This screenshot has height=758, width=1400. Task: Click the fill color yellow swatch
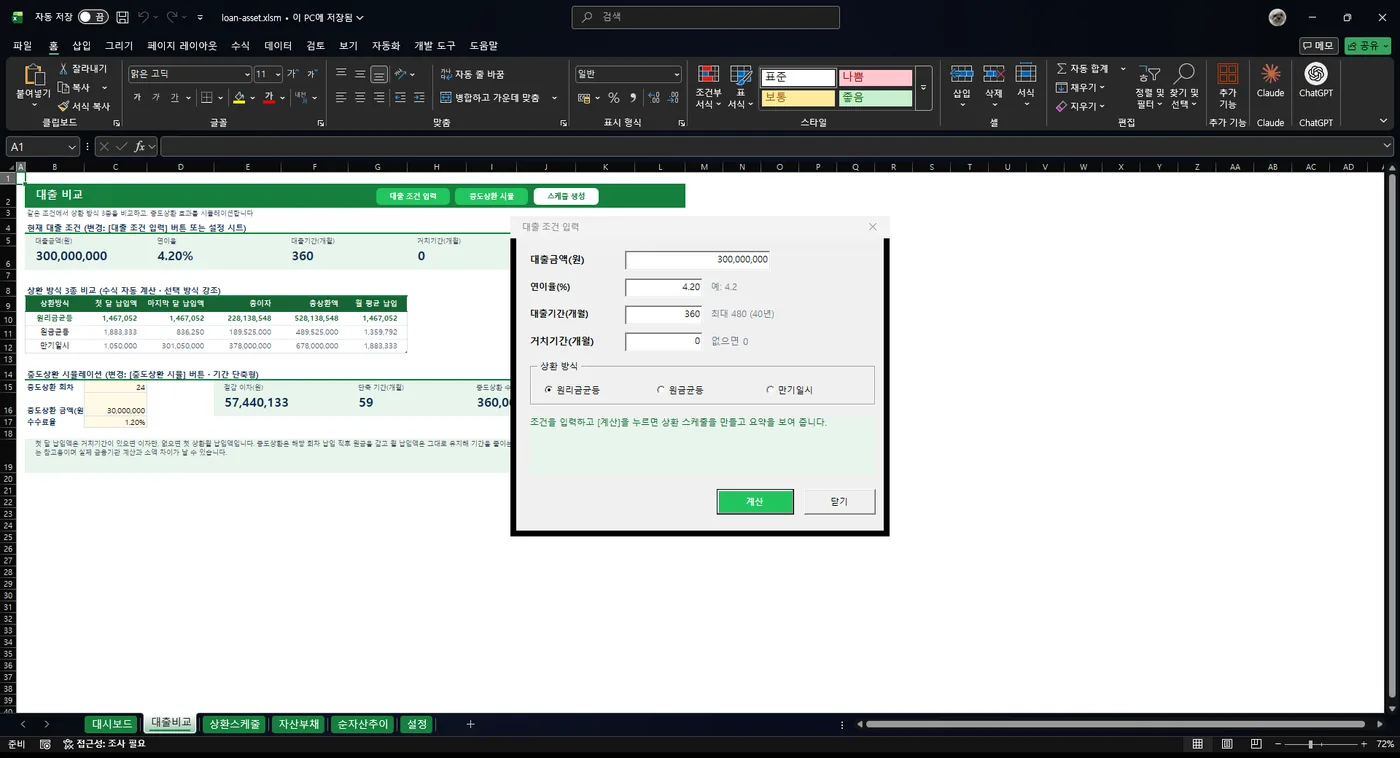coord(238,98)
